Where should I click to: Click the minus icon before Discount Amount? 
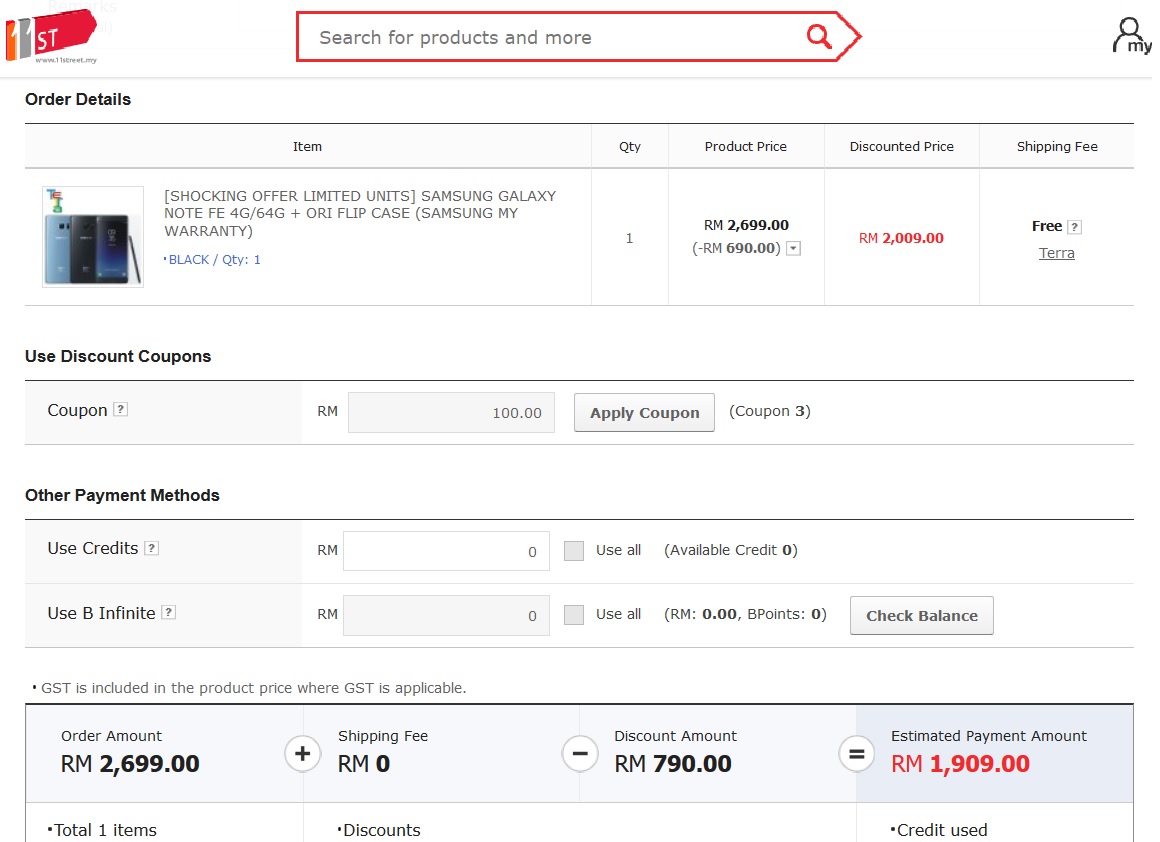[580, 753]
